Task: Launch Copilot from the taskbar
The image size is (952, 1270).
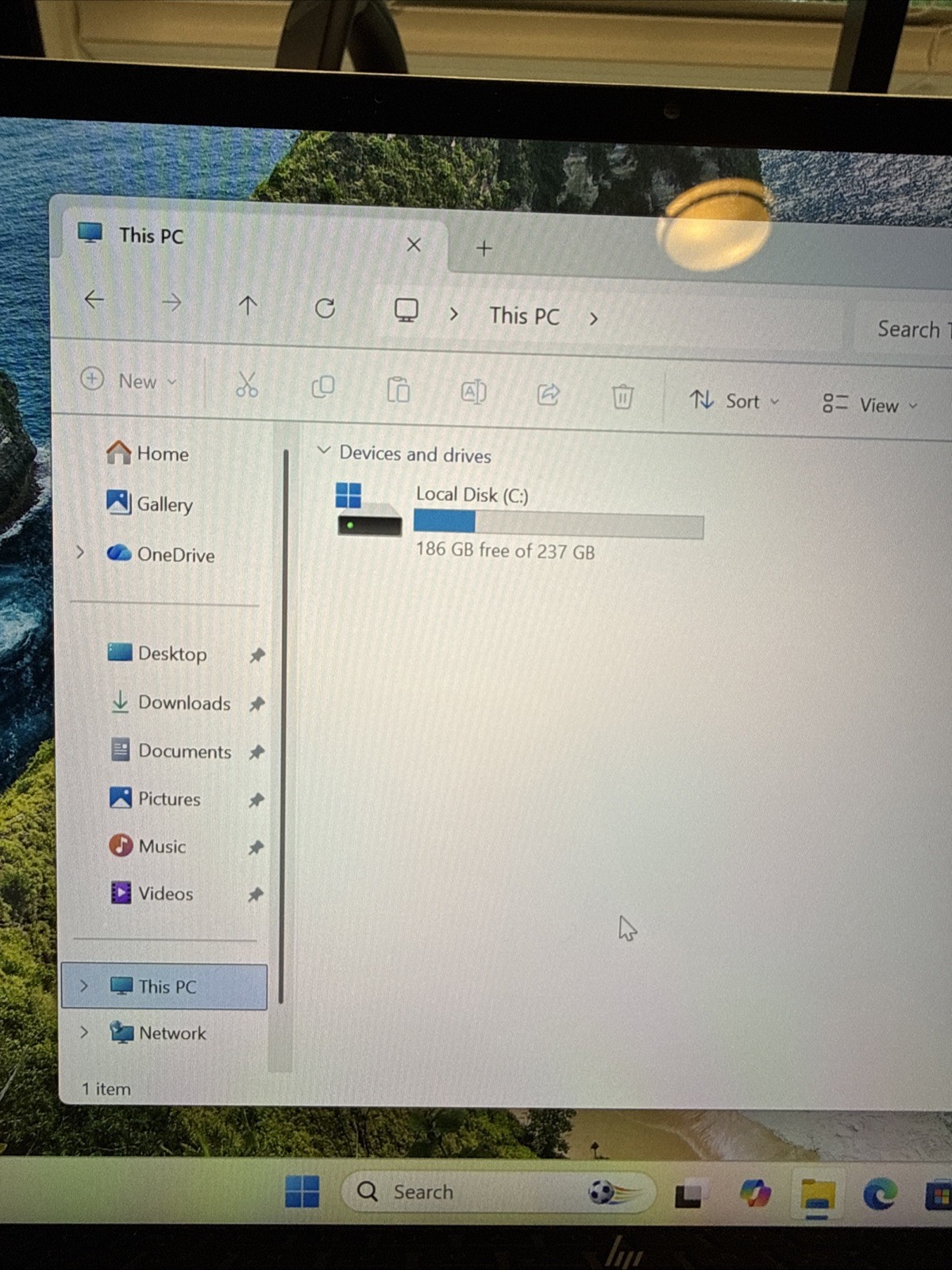Action: [x=754, y=1193]
